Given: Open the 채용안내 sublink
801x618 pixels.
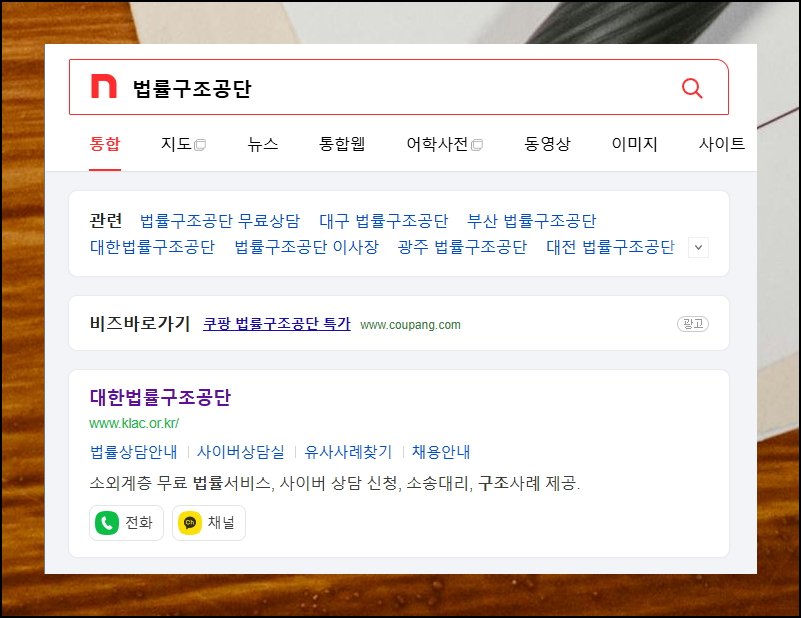Looking at the screenshot, I should [x=441, y=452].
